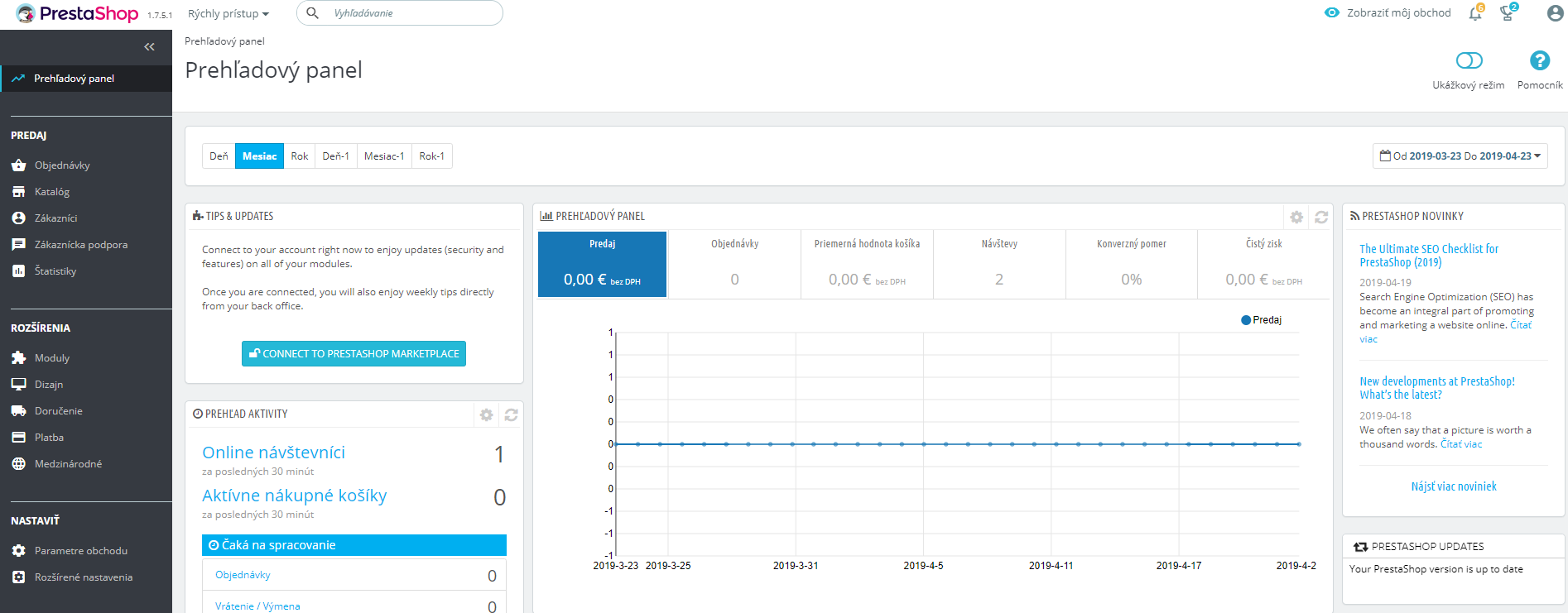1568x613 pixels.
Task: Click the PREDAJ sidebar section heading
Action: tap(29, 136)
